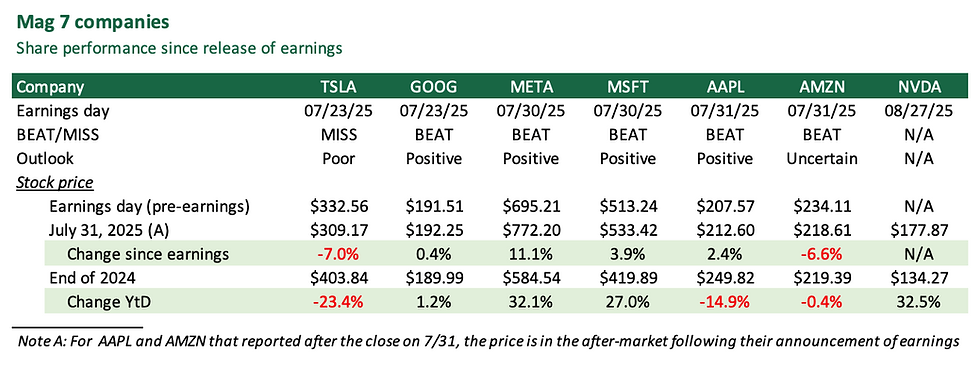
Task: Select the 'Share performance since release' subtitle
Action: (x=179, y=49)
